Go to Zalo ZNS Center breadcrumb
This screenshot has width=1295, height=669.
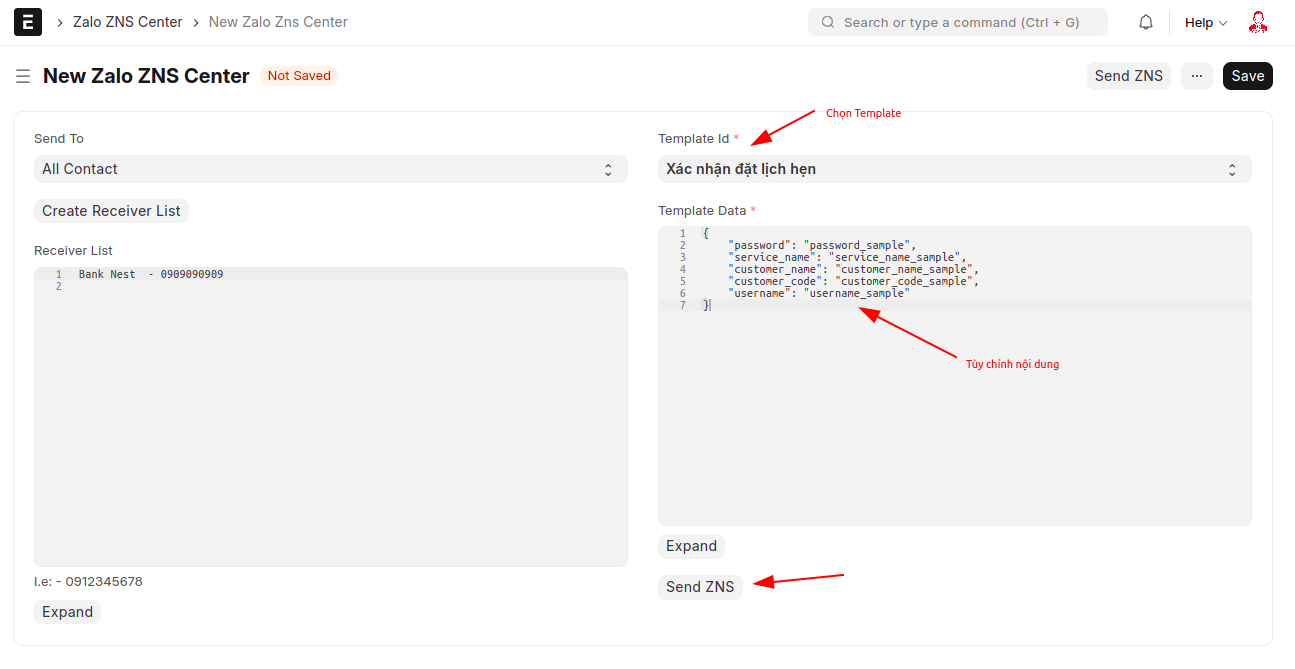tap(128, 22)
